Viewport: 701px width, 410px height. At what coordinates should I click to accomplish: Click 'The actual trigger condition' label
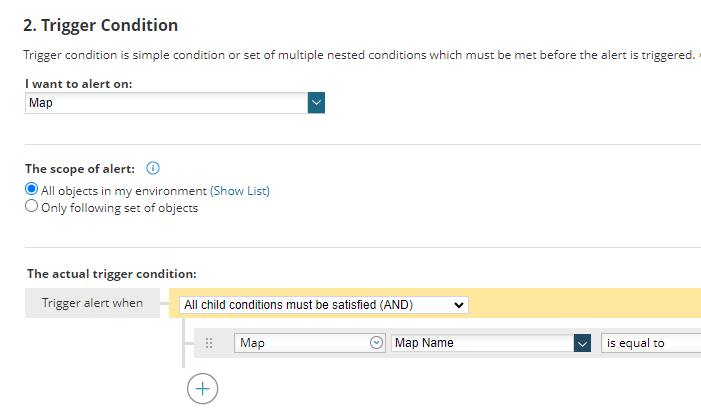click(111, 273)
